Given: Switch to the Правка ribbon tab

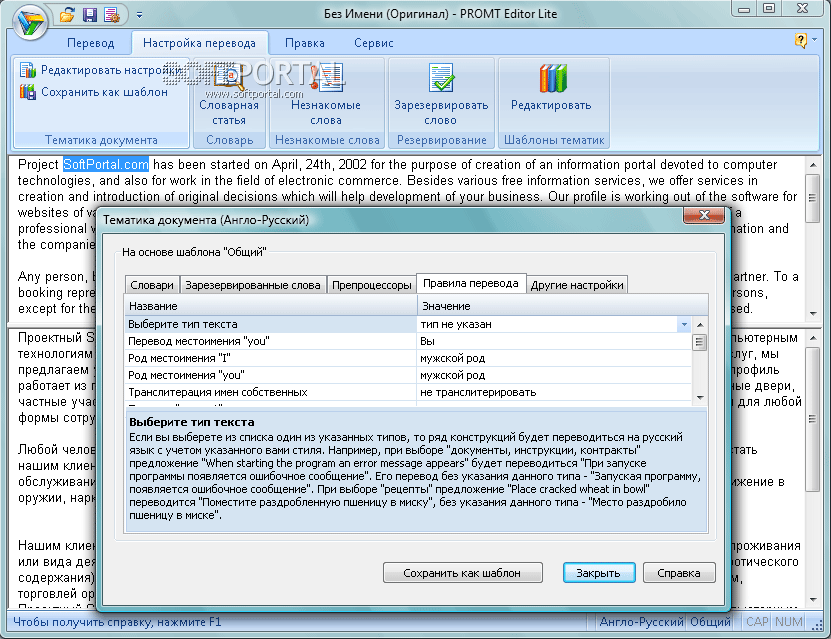Looking at the screenshot, I should point(305,43).
